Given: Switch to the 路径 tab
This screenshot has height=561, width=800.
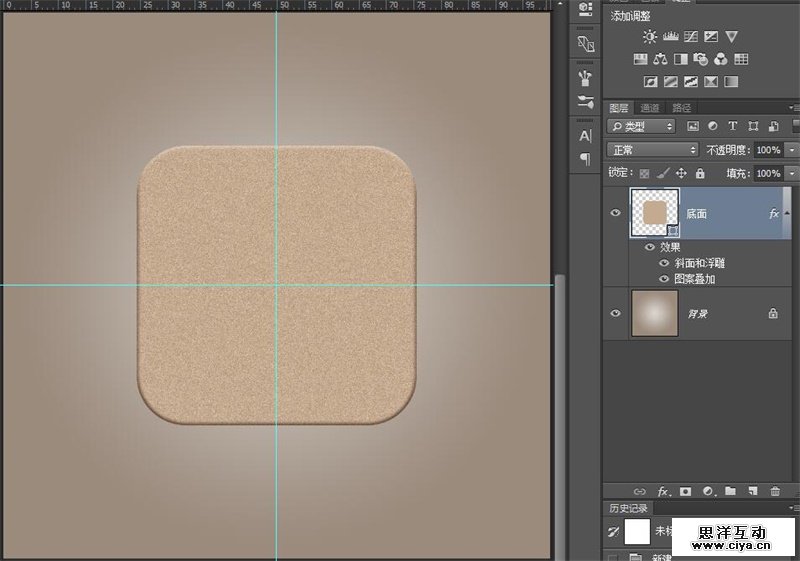Looking at the screenshot, I should click(681, 108).
